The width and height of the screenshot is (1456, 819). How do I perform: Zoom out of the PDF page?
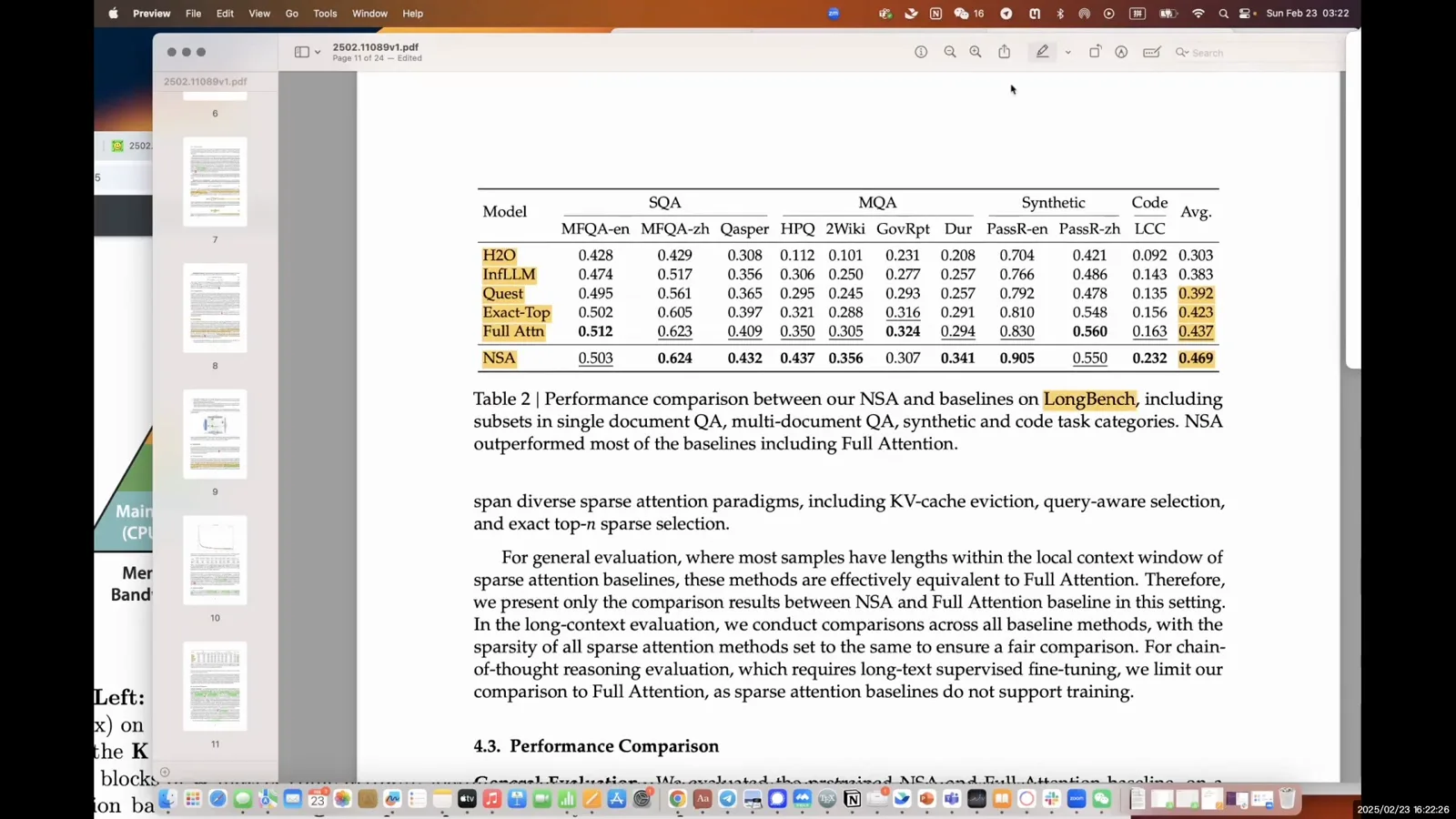[x=950, y=52]
